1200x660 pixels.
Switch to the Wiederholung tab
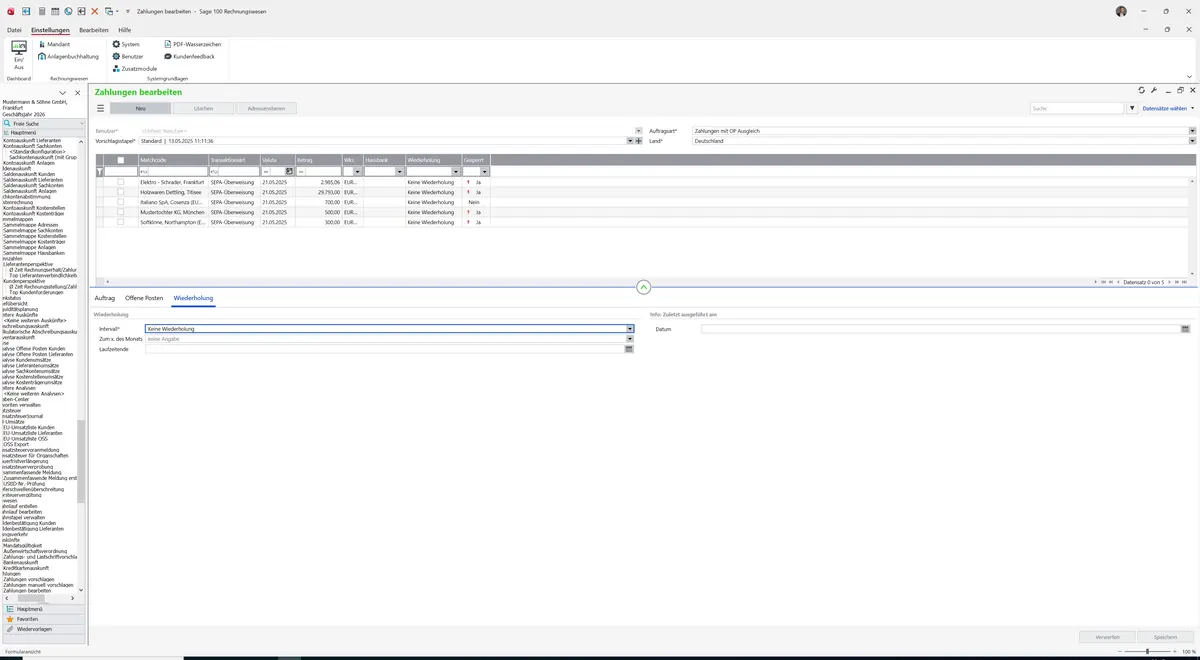(x=192, y=298)
